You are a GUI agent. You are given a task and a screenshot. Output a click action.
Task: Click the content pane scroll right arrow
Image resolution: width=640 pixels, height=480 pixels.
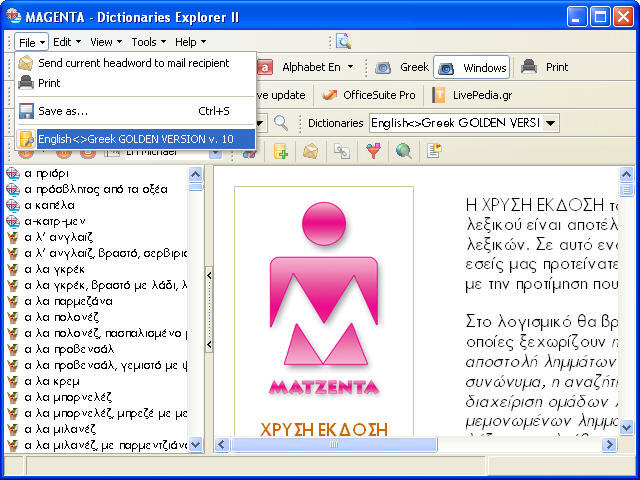[x=609, y=444]
